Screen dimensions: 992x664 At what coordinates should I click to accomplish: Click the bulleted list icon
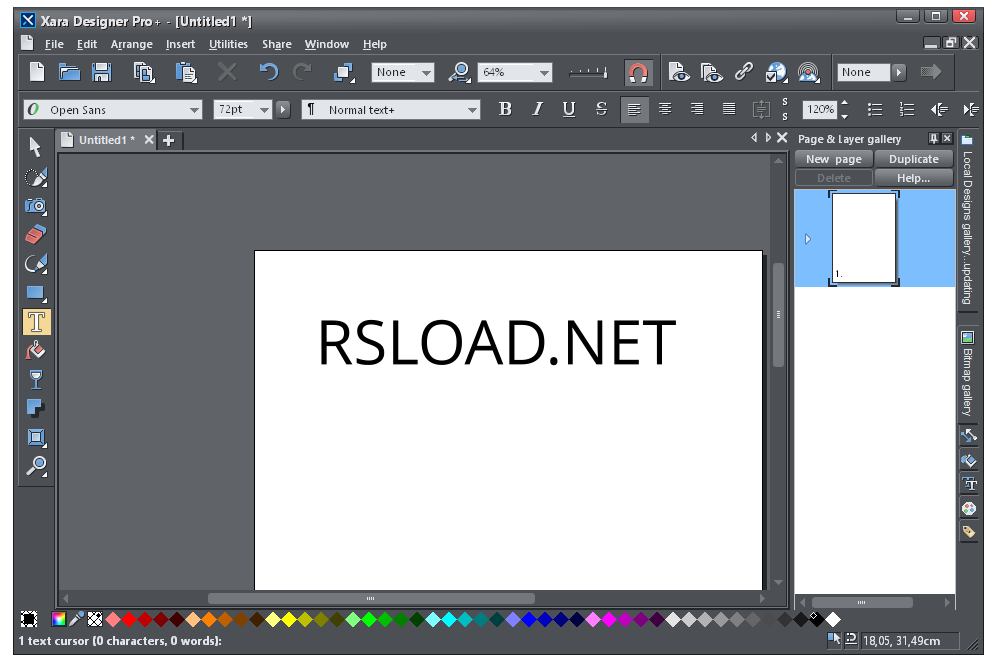coord(875,109)
